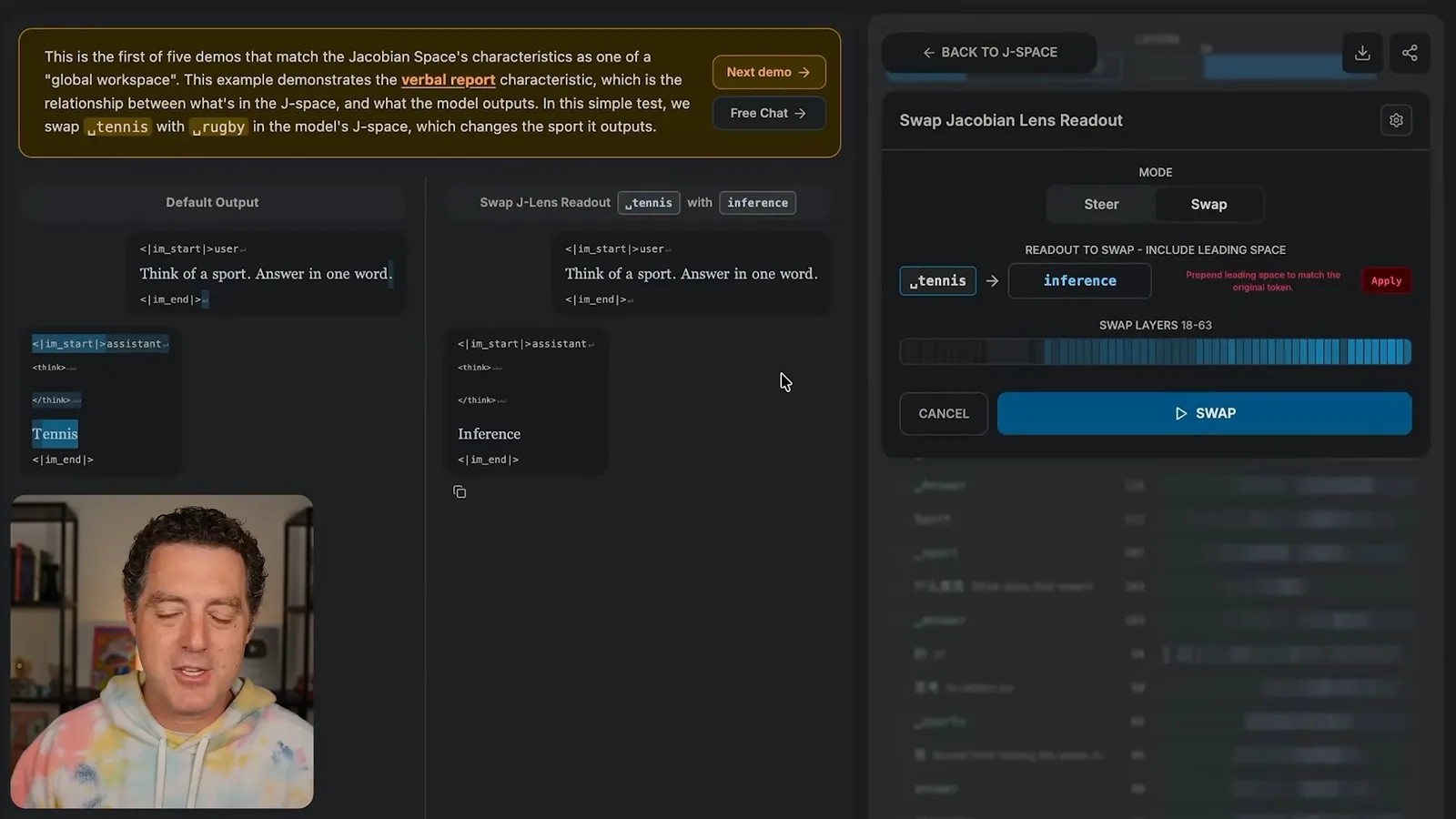The height and width of the screenshot is (819, 1456).
Task: Edit the inference replacement token field
Action: (x=1079, y=281)
